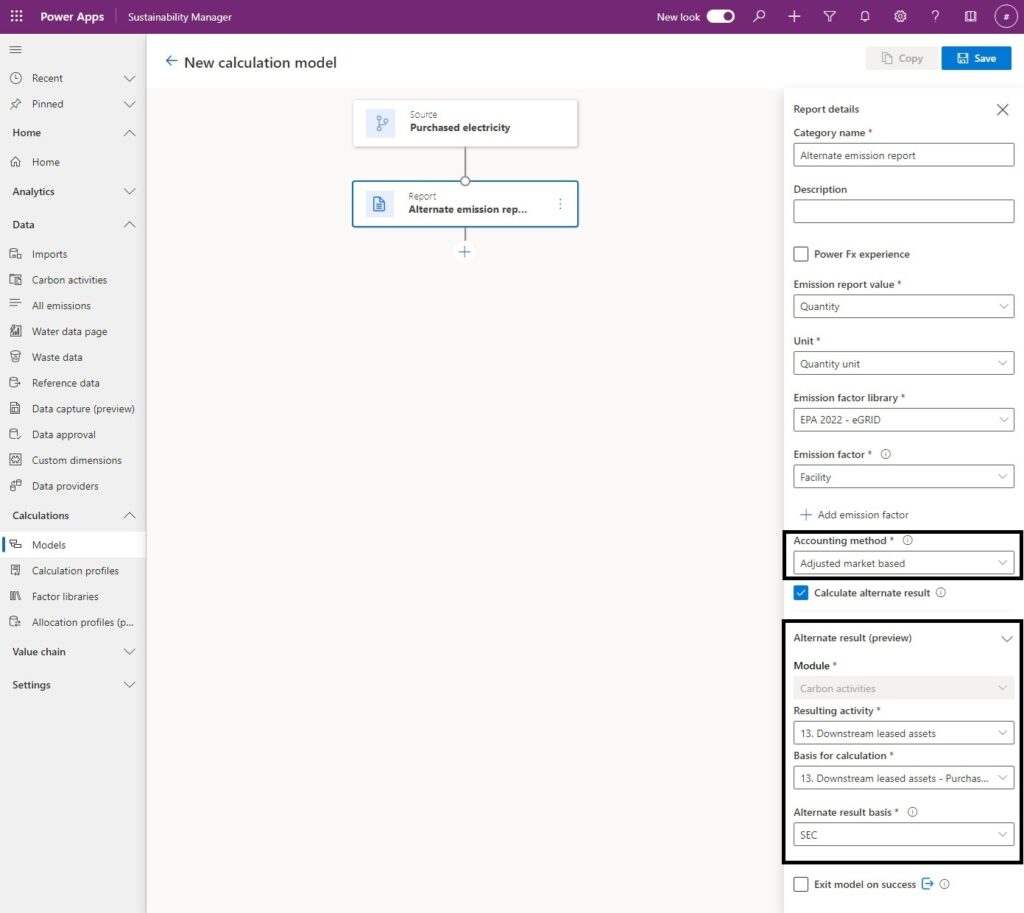Click the Save button
1024x913 pixels.
point(976,58)
